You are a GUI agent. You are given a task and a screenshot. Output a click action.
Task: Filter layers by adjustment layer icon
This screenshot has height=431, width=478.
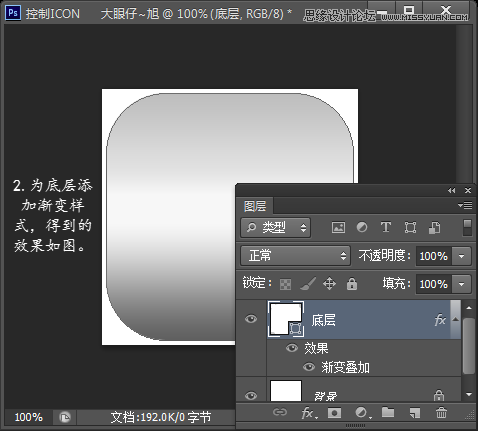click(362, 227)
